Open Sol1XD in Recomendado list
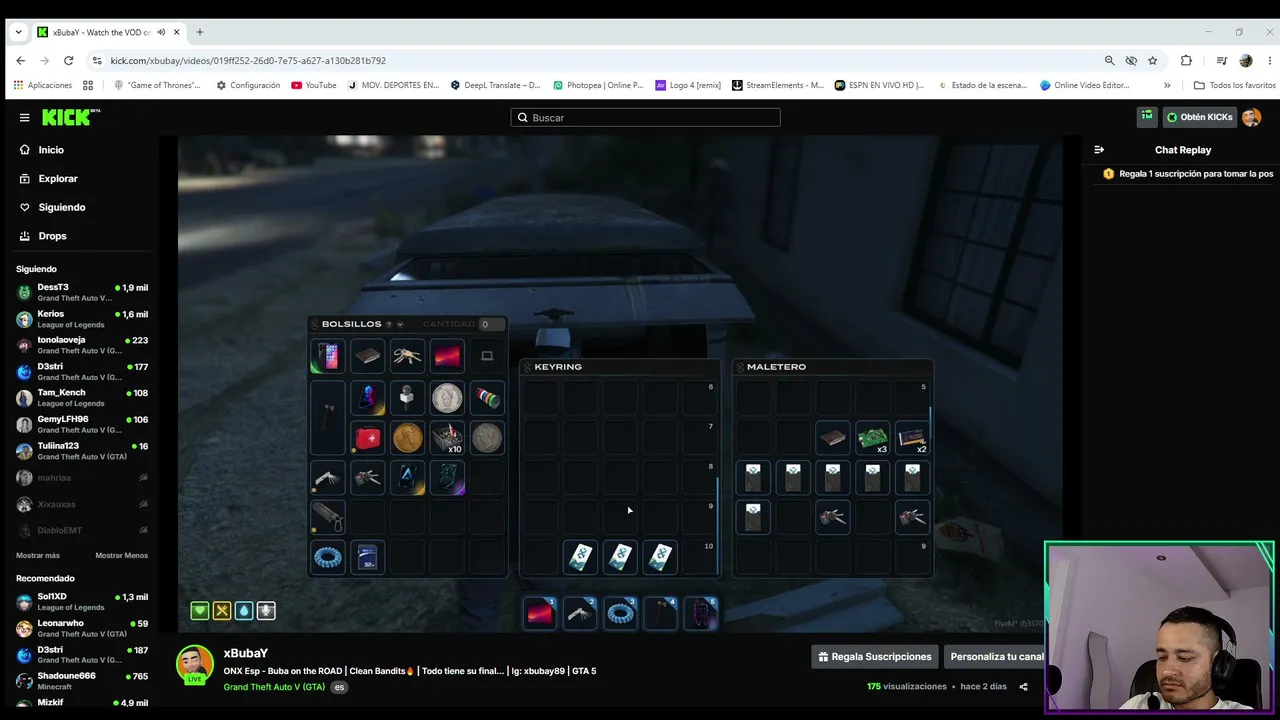 pyautogui.click(x=82, y=602)
